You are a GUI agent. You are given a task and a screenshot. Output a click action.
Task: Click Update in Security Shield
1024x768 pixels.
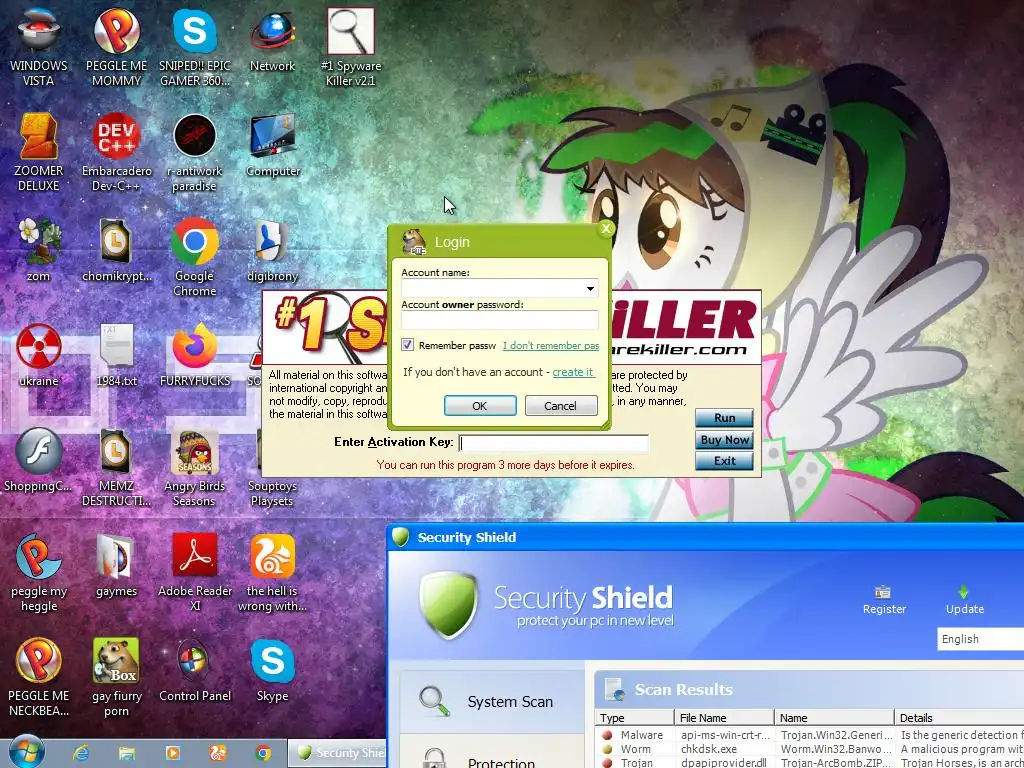pyautogui.click(x=965, y=601)
